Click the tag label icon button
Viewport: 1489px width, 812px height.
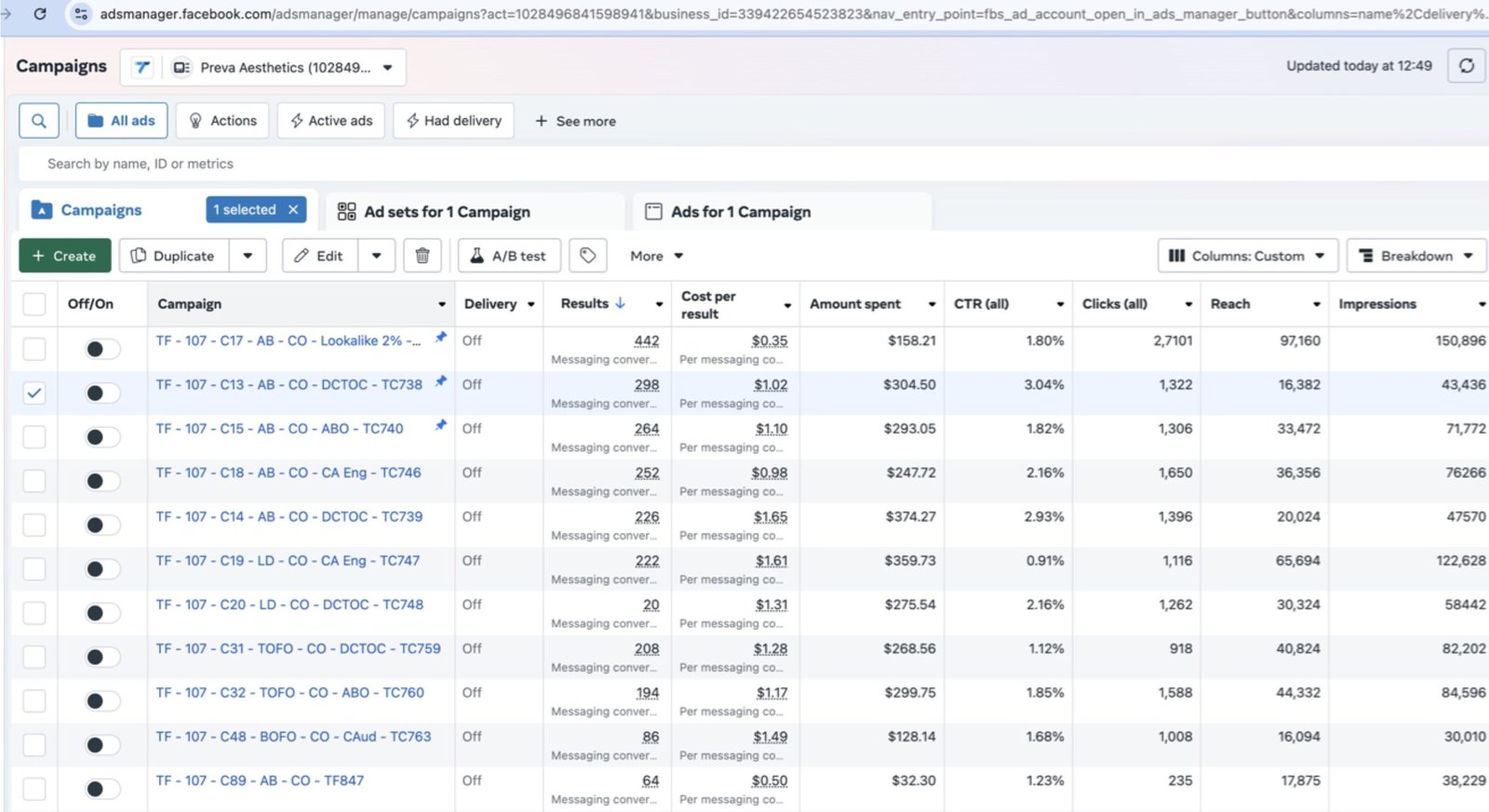coord(587,256)
